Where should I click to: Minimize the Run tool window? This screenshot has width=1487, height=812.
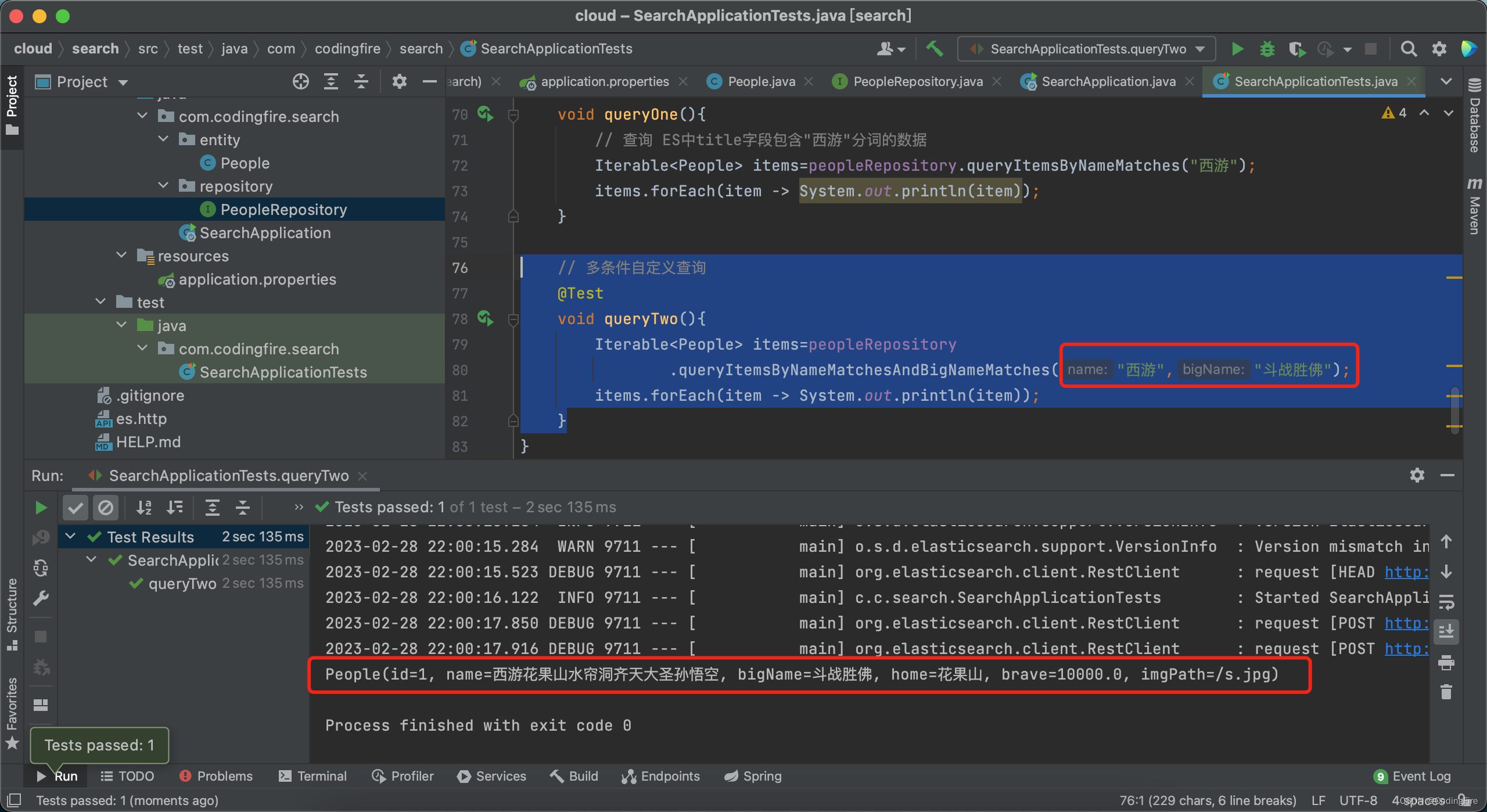(1447, 476)
